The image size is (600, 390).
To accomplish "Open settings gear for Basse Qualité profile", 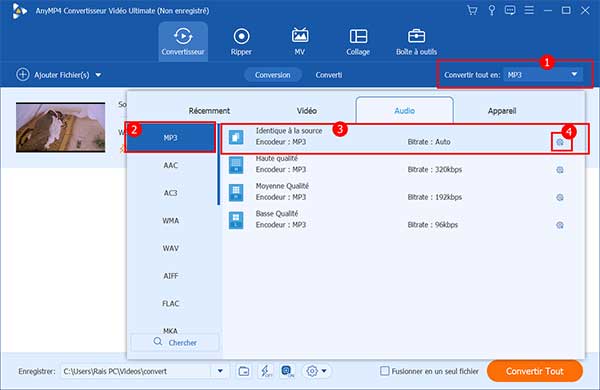I will pos(560,225).
